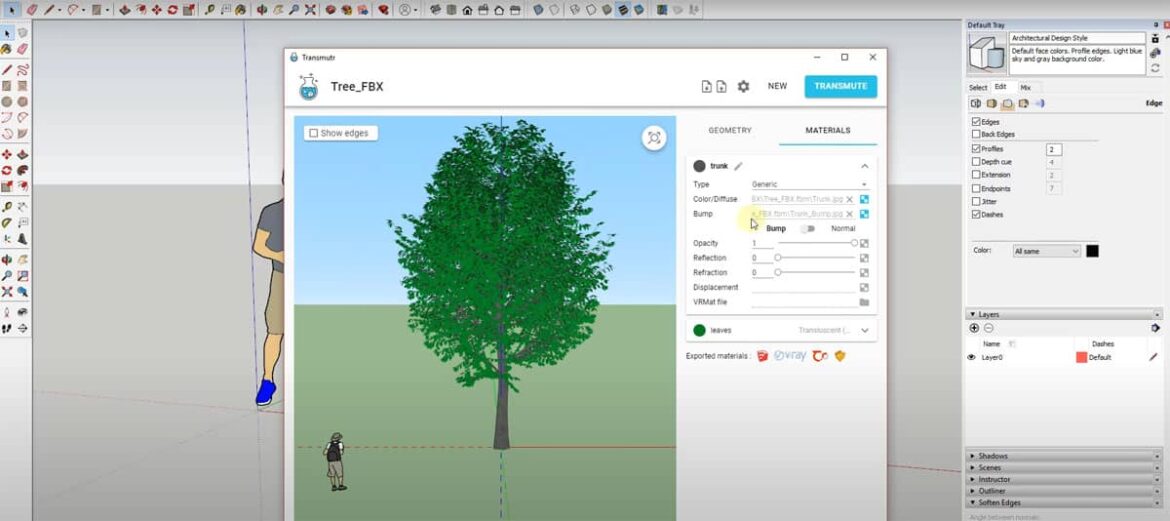The height and width of the screenshot is (521, 1170).
Task: Open the edge Color 'All same' dropdown
Action: click(1047, 252)
